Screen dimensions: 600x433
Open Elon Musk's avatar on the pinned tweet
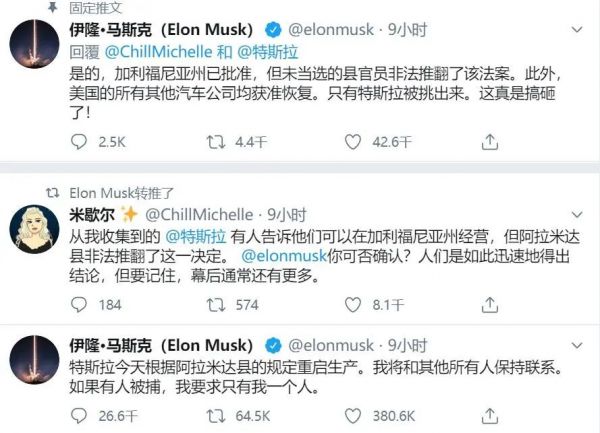click(33, 44)
